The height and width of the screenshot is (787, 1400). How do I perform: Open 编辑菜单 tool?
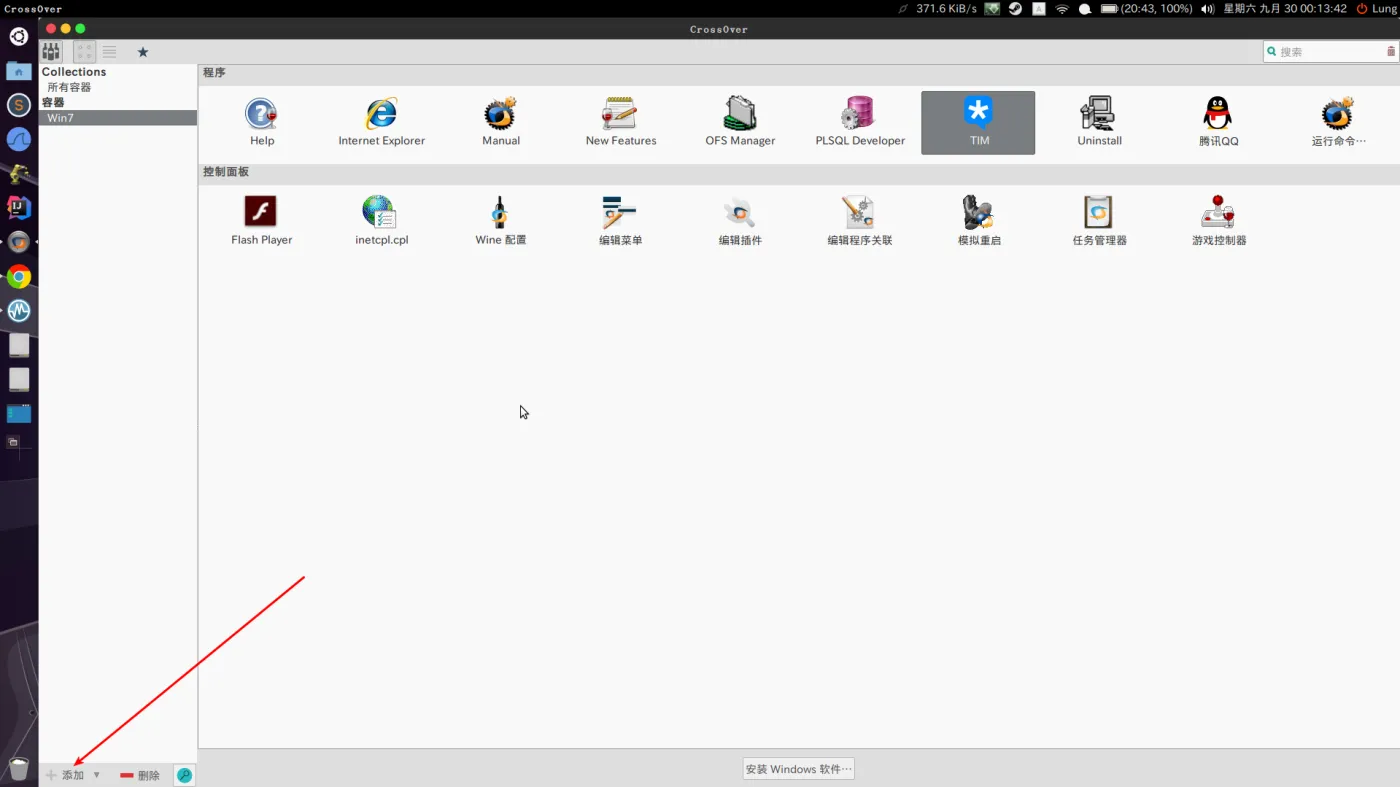tap(620, 220)
